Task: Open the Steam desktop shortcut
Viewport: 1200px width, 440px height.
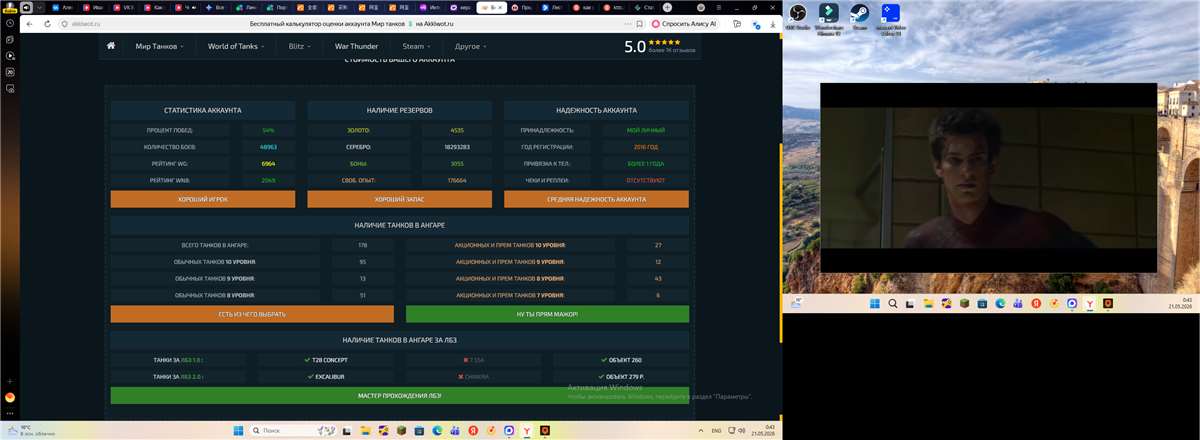Action: pos(859,17)
